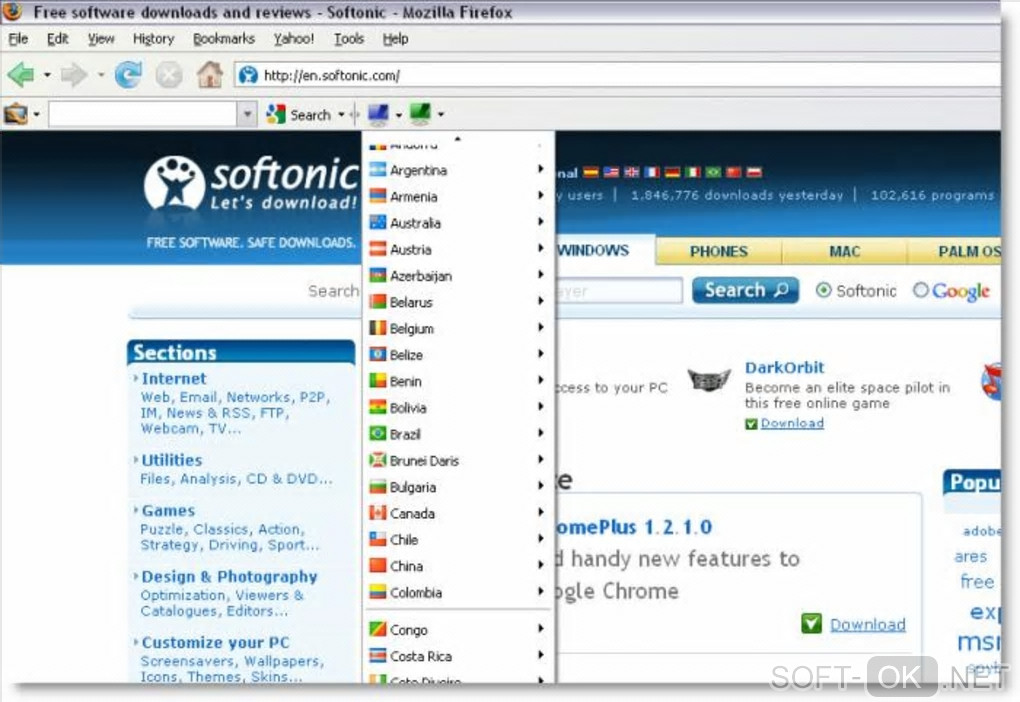Select the Softonic search radio button
The height and width of the screenshot is (702, 1020).
click(824, 290)
